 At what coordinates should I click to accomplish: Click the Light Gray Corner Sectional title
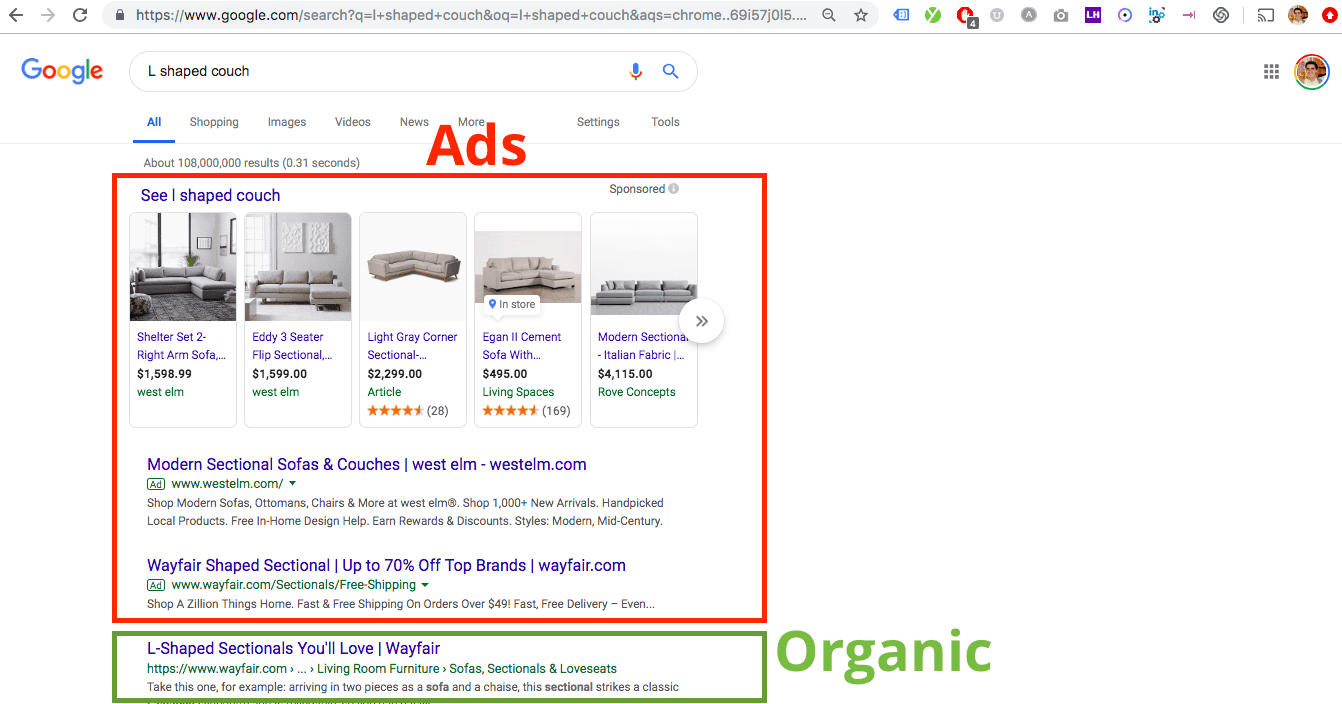click(412, 346)
